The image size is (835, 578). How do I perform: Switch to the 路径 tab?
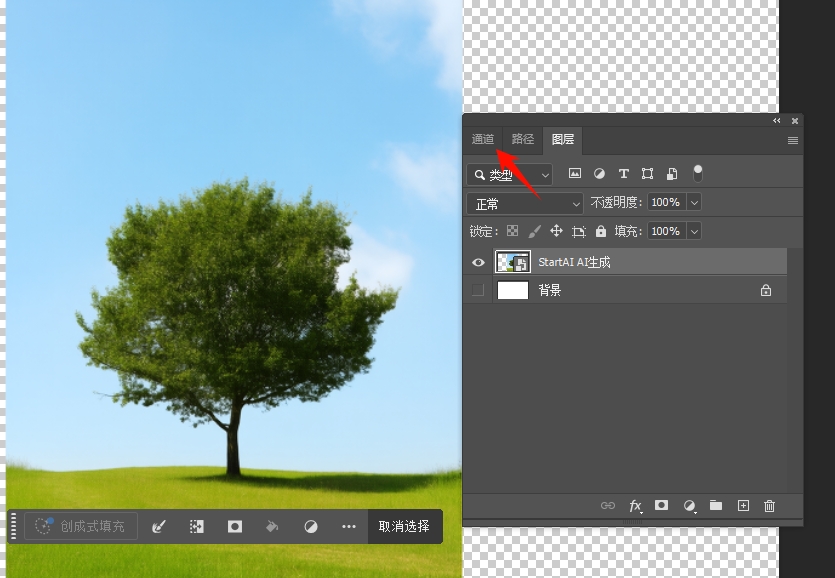pos(523,139)
